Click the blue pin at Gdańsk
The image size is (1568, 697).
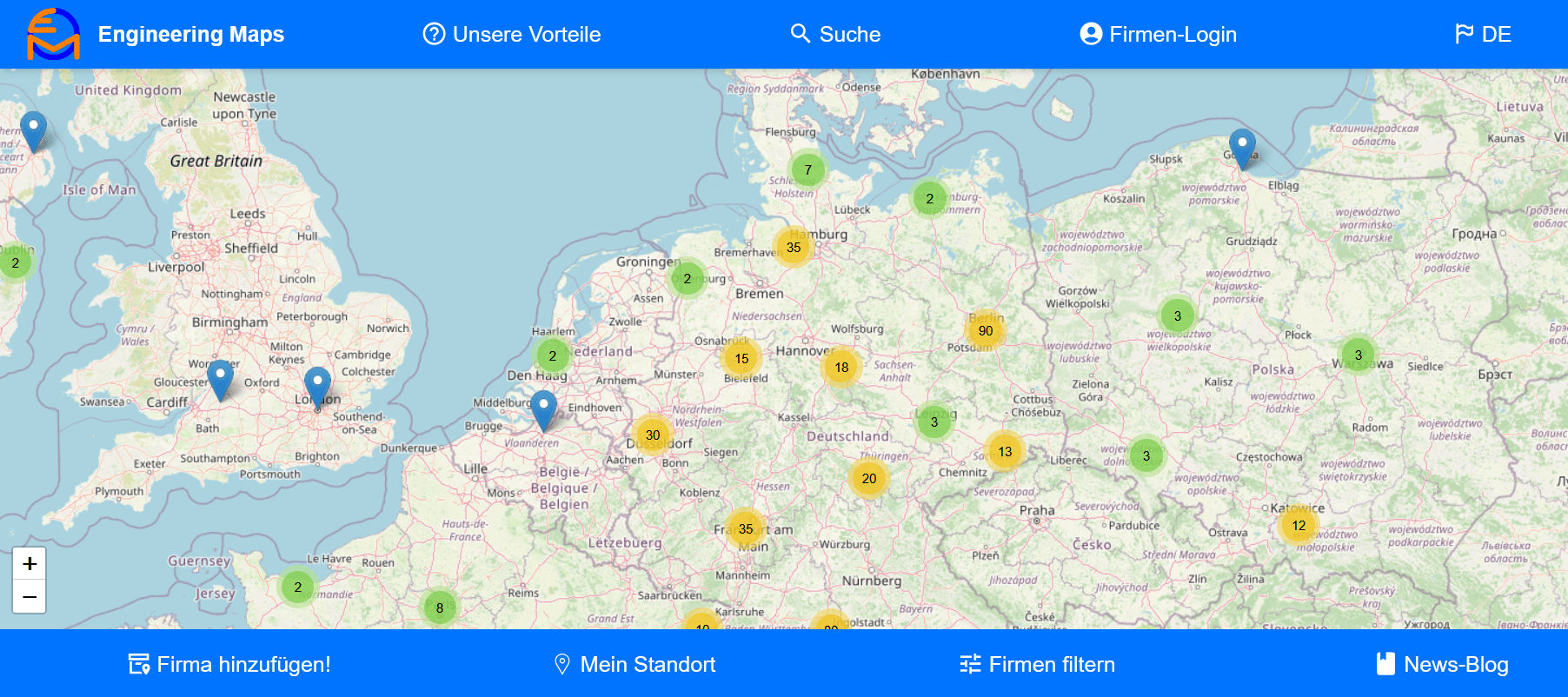tap(1242, 149)
